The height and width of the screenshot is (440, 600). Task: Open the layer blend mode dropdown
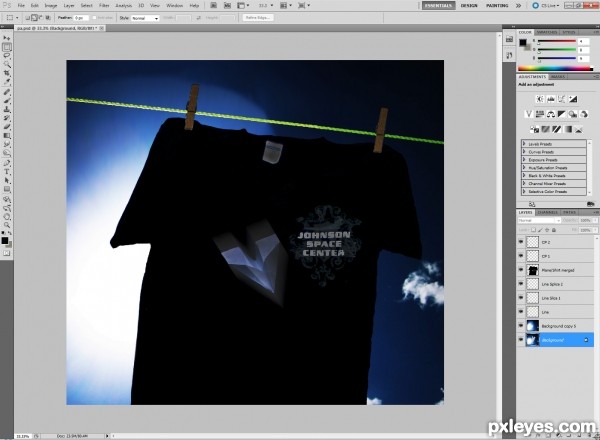click(x=539, y=220)
